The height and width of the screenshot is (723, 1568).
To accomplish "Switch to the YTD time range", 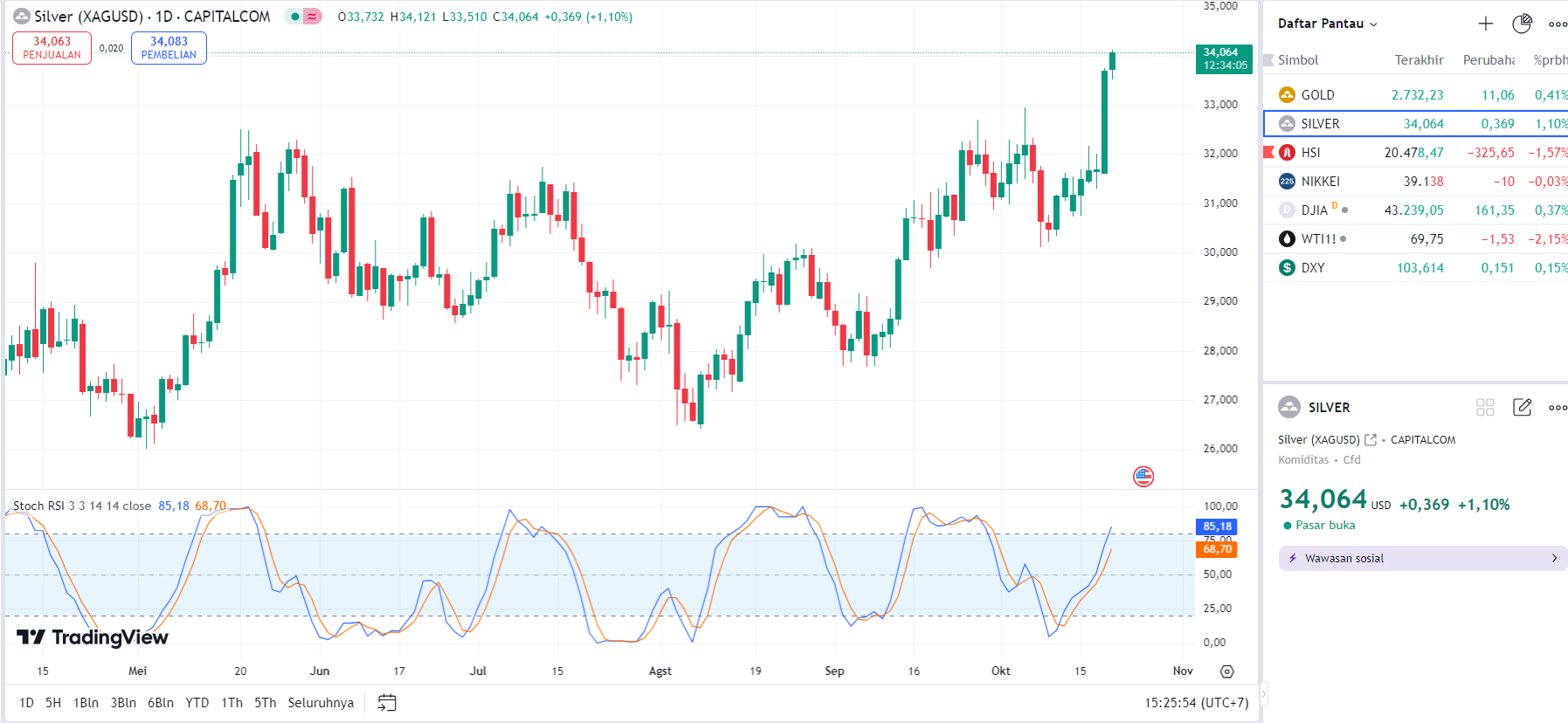I will click(197, 702).
